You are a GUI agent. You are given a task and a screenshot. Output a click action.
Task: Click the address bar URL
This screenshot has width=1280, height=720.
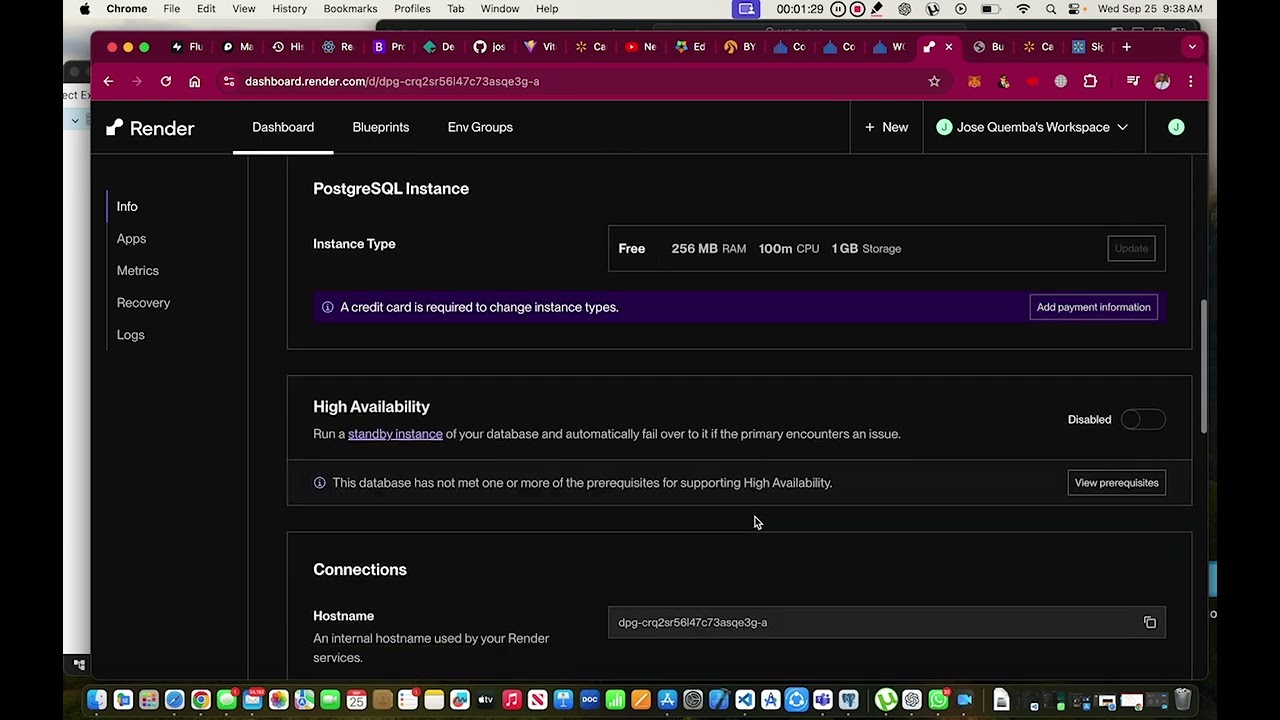click(x=392, y=81)
